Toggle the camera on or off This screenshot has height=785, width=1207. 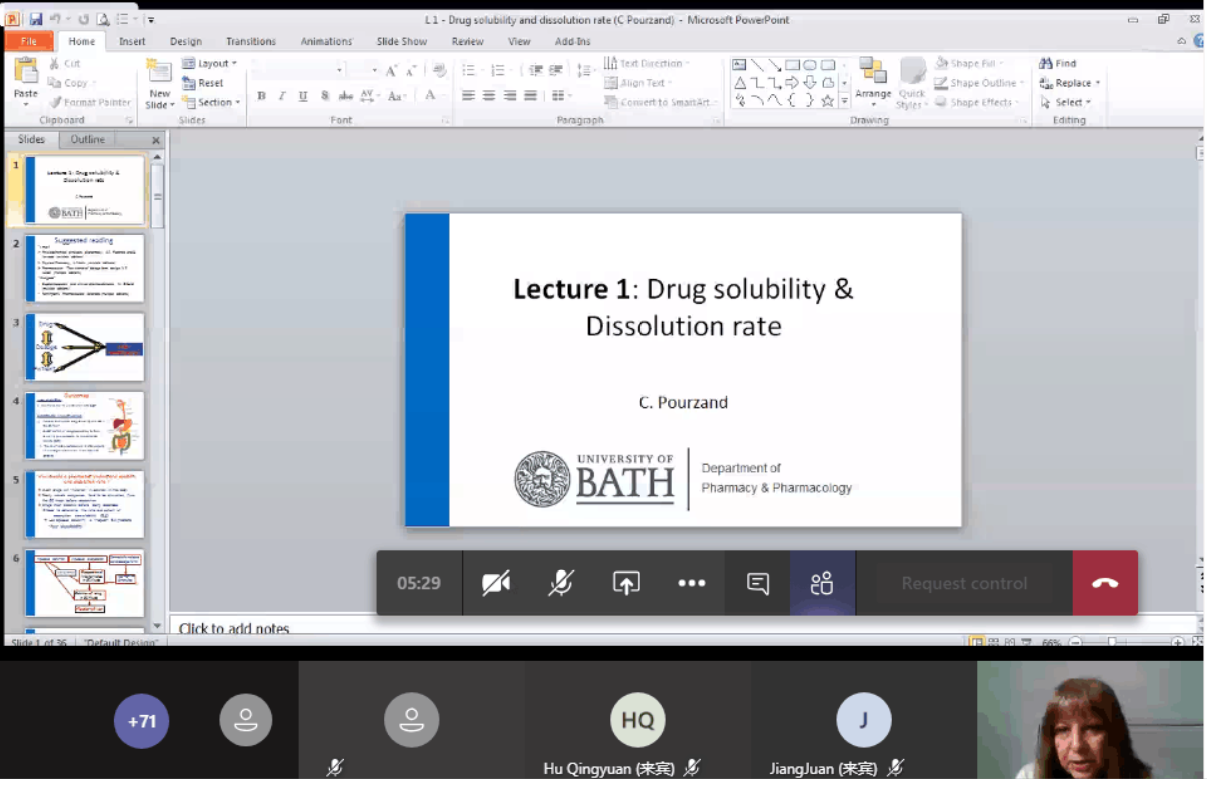click(x=496, y=583)
